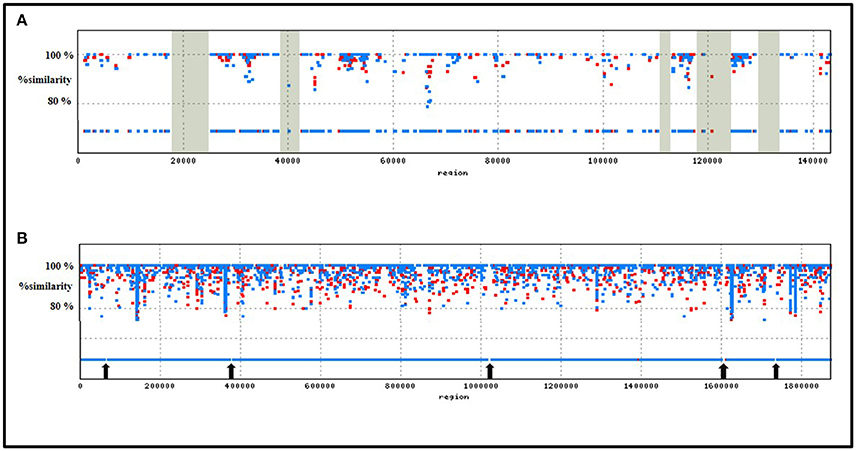Click x-axis tick "100000" in panel A
856x451 pixels.
[x=603, y=161]
